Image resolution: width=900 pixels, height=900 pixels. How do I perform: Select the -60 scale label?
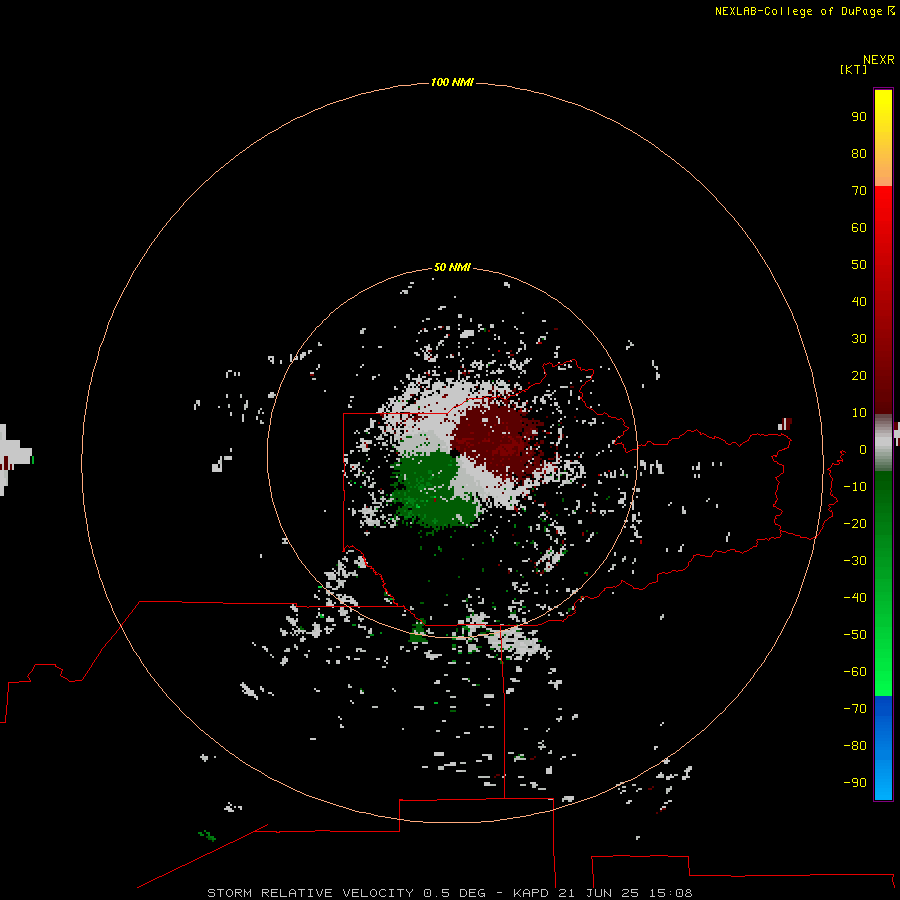855,672
